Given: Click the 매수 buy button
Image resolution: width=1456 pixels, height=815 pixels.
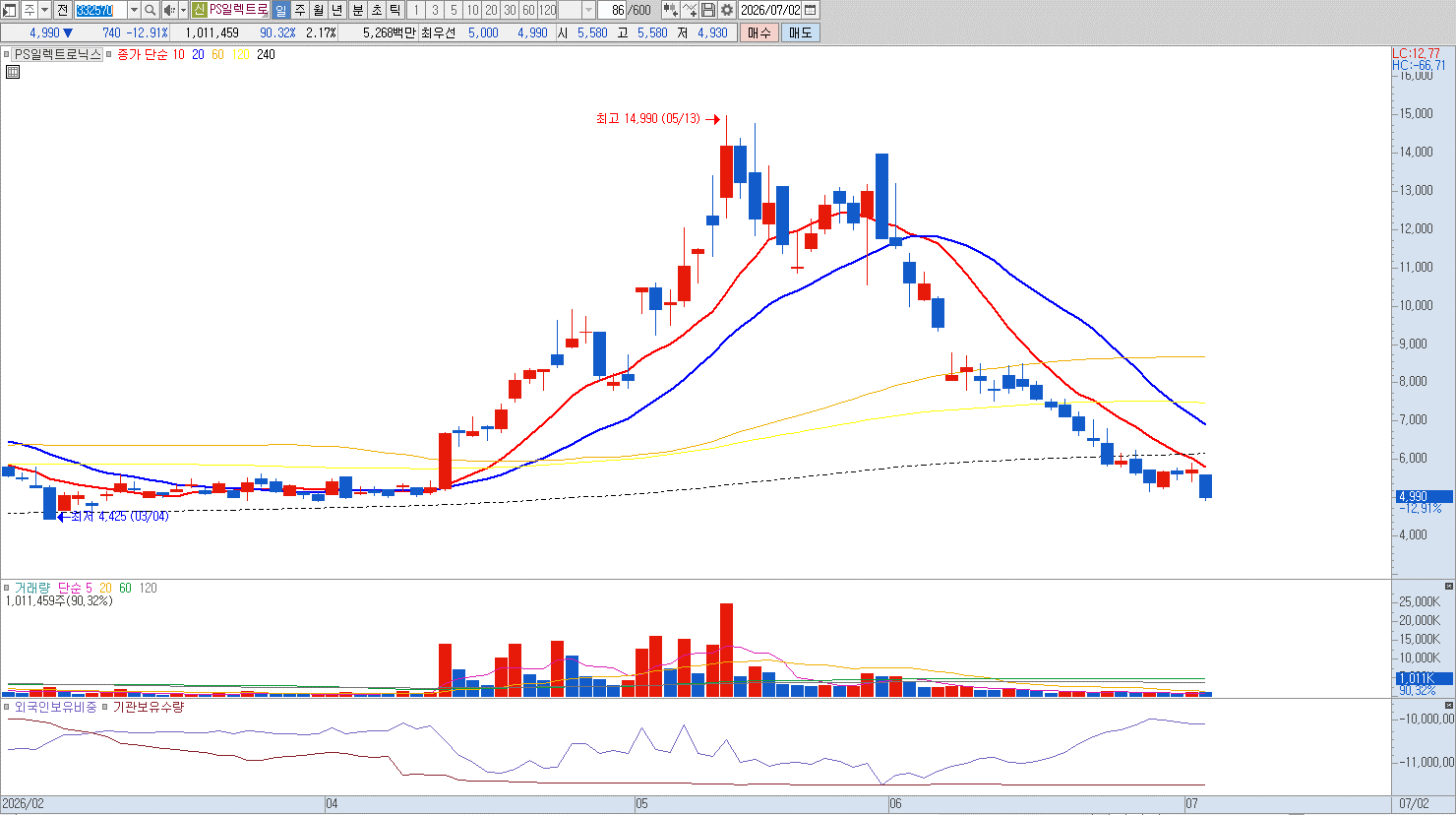Looking at the screenshot, I should [x=759, y=32].
